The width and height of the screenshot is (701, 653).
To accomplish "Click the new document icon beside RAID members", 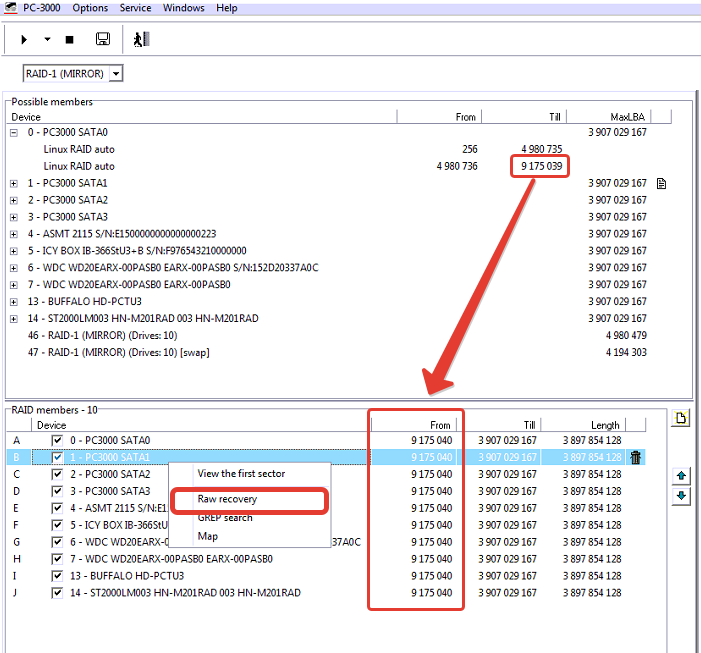I will point(680,418).
